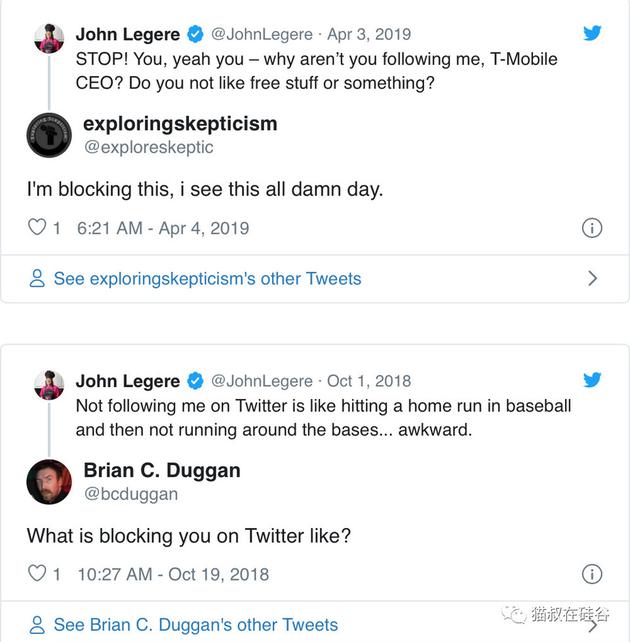630x642 pixels.
Task: Open the 10:27 AM - Oct 19, 2018 timestamp
Action: click(x=172, y=574)
